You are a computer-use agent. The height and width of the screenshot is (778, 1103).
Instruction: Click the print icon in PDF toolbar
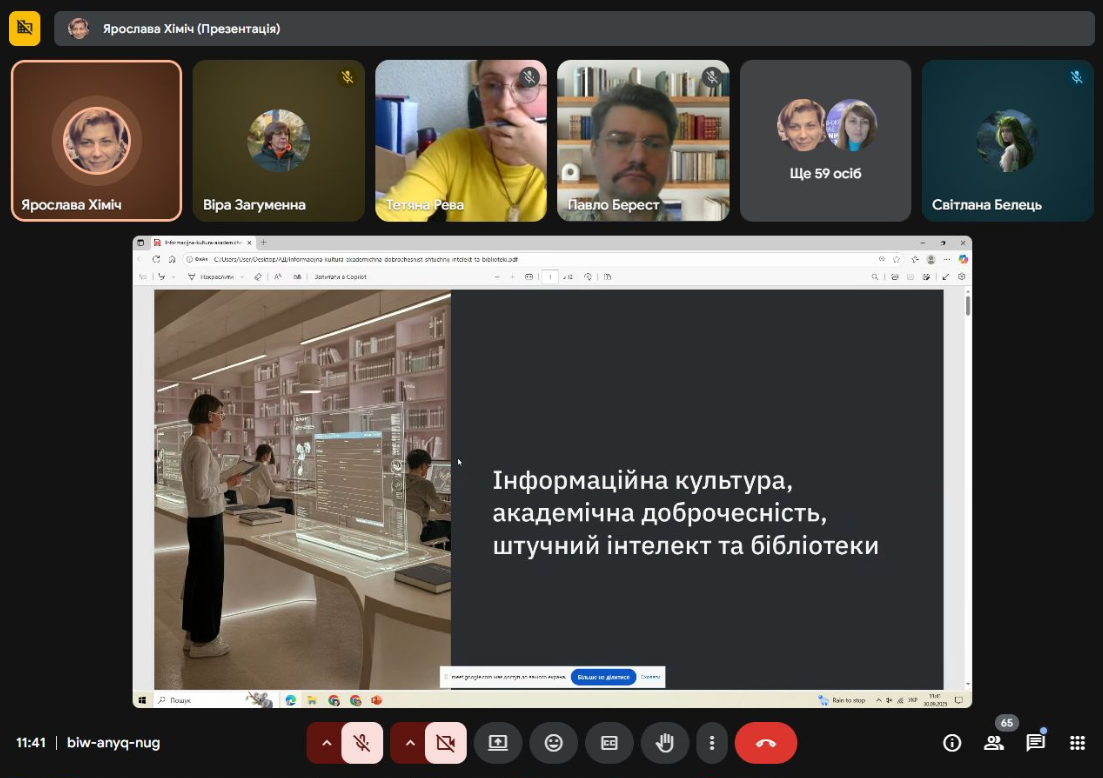pyautogui.click(x=895, y=277)
